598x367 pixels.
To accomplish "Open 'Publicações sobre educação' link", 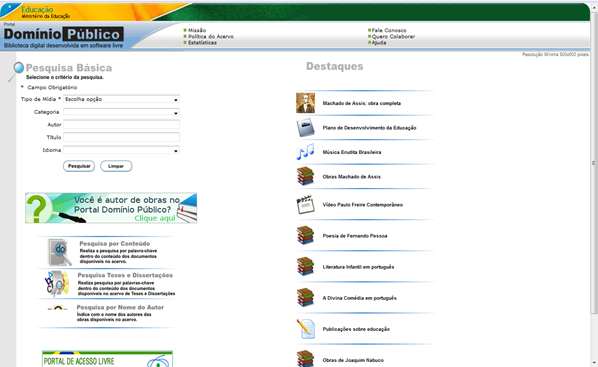I will tap(356, 329).
